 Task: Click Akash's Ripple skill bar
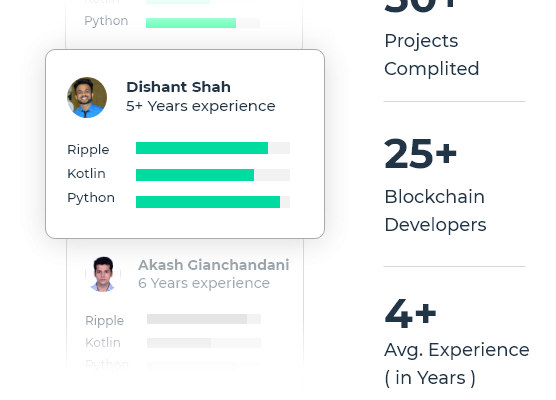point(204,319)
